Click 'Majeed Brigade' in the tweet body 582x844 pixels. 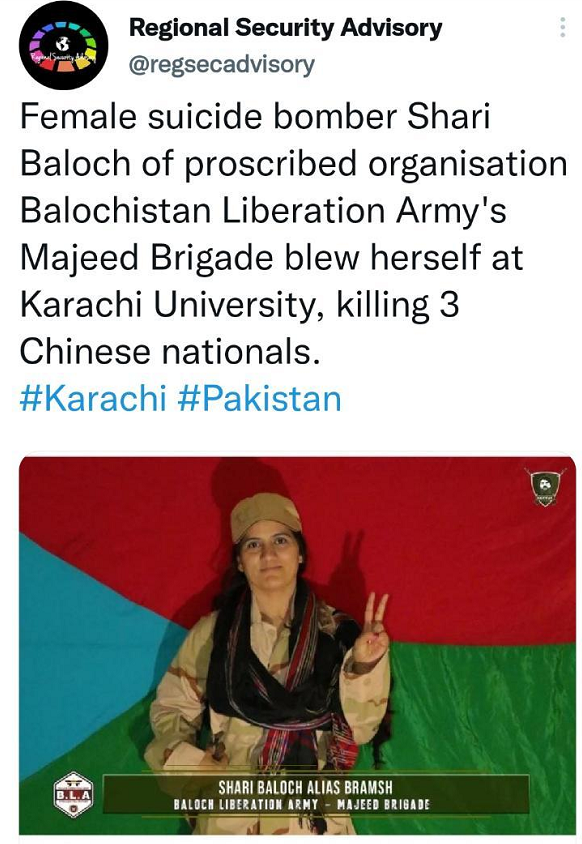tap(146, 257)
